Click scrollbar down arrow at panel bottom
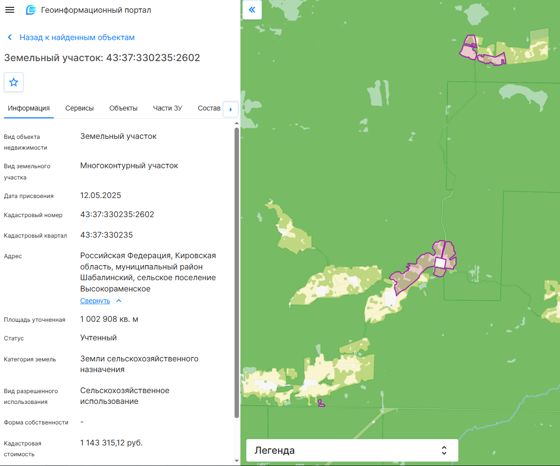Viewport: 560px width, 466px height. coord(236,461)
